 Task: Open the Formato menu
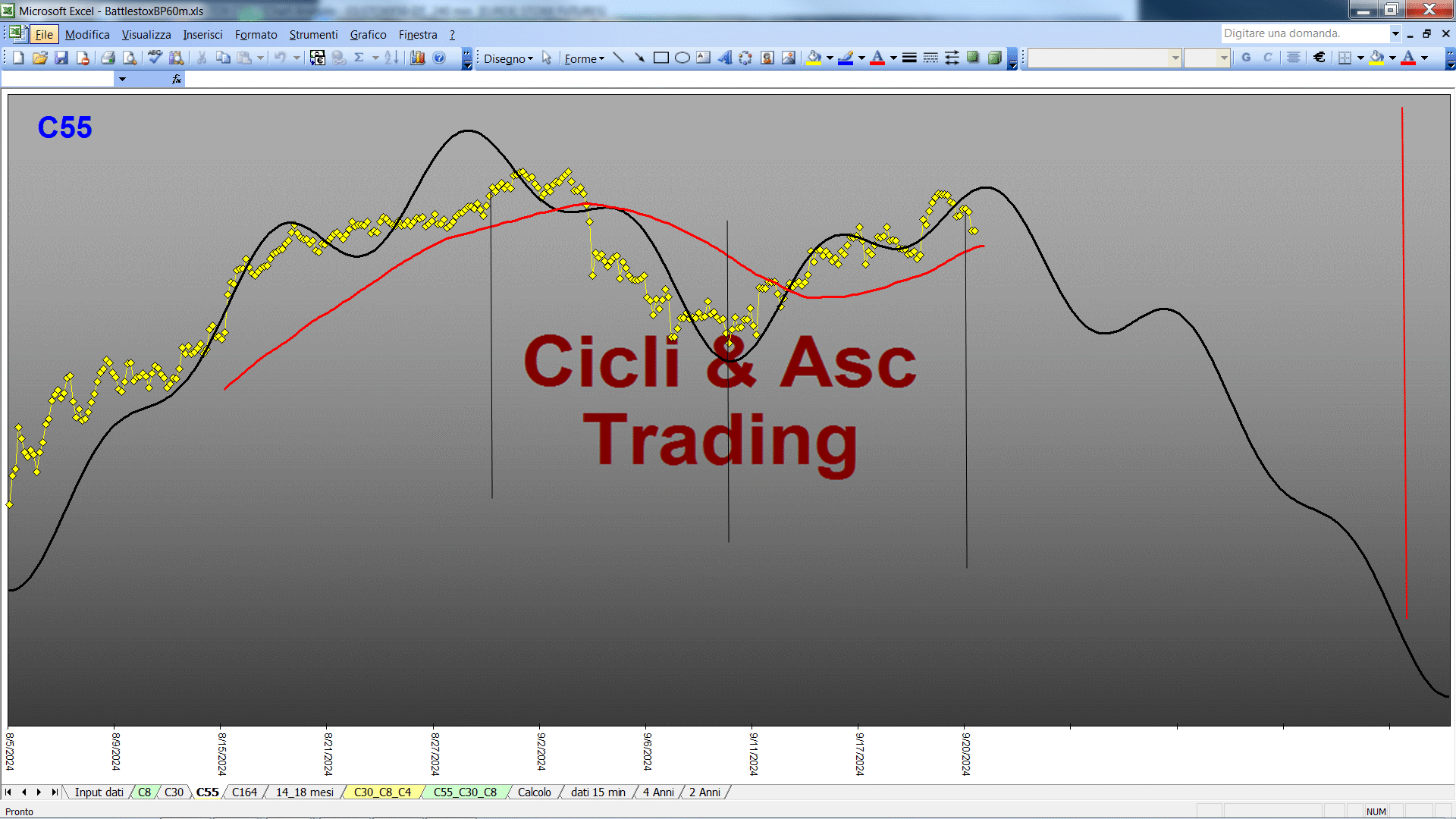256,35
